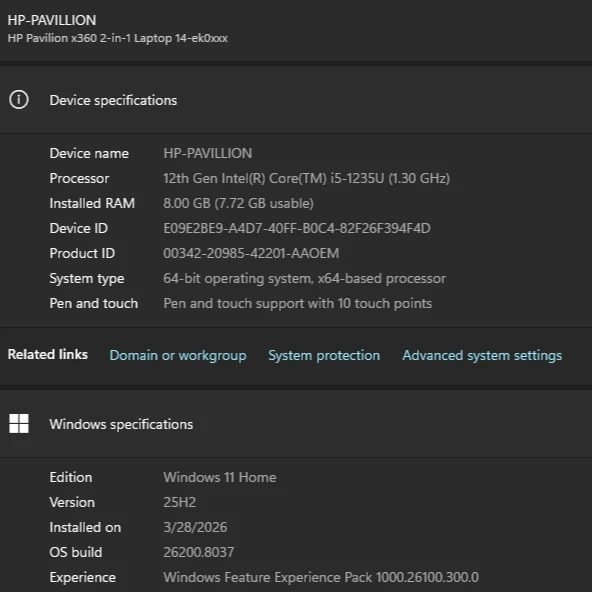Screen dimensions: 592x592
Task: Click the Installed on label
Action: (x=85, y=527)
